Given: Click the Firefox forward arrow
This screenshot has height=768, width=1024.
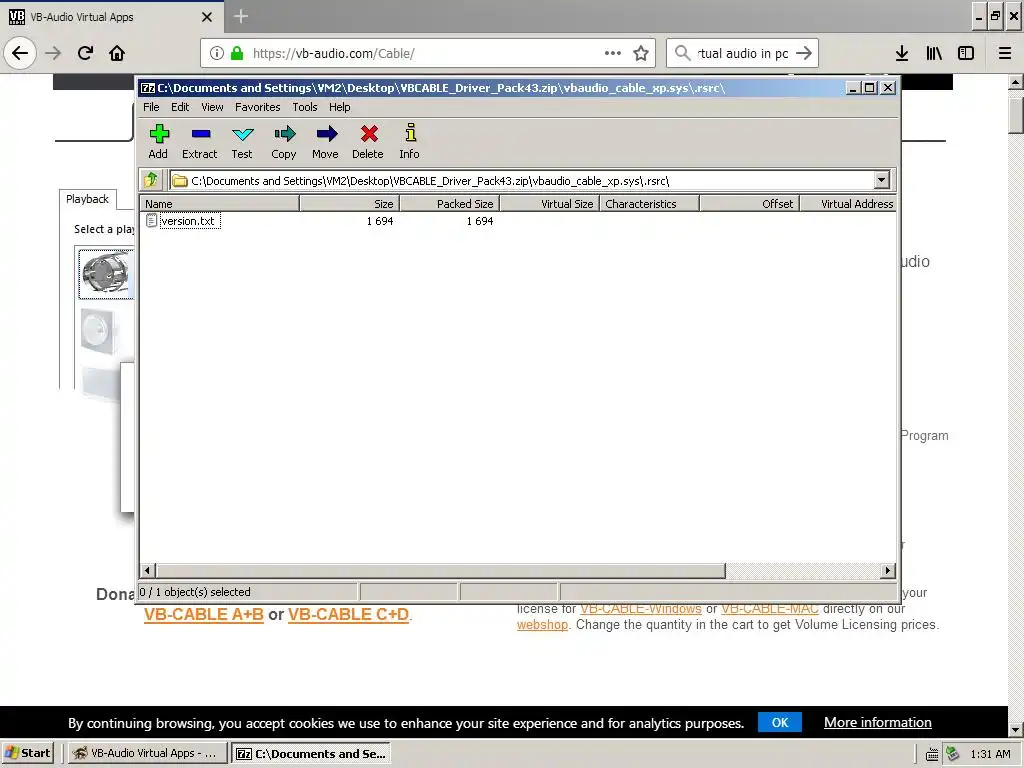Looking at the screenshot, I should point(53,53).
